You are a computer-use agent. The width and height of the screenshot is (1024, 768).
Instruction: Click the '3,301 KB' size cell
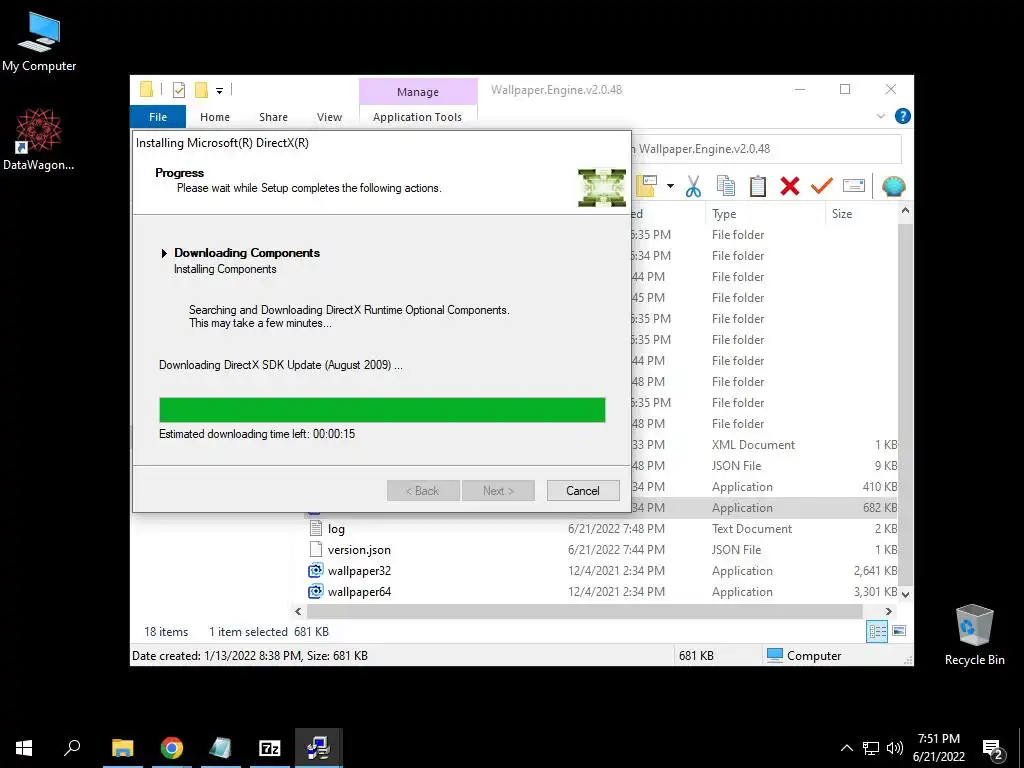click(x=875, y=592)
